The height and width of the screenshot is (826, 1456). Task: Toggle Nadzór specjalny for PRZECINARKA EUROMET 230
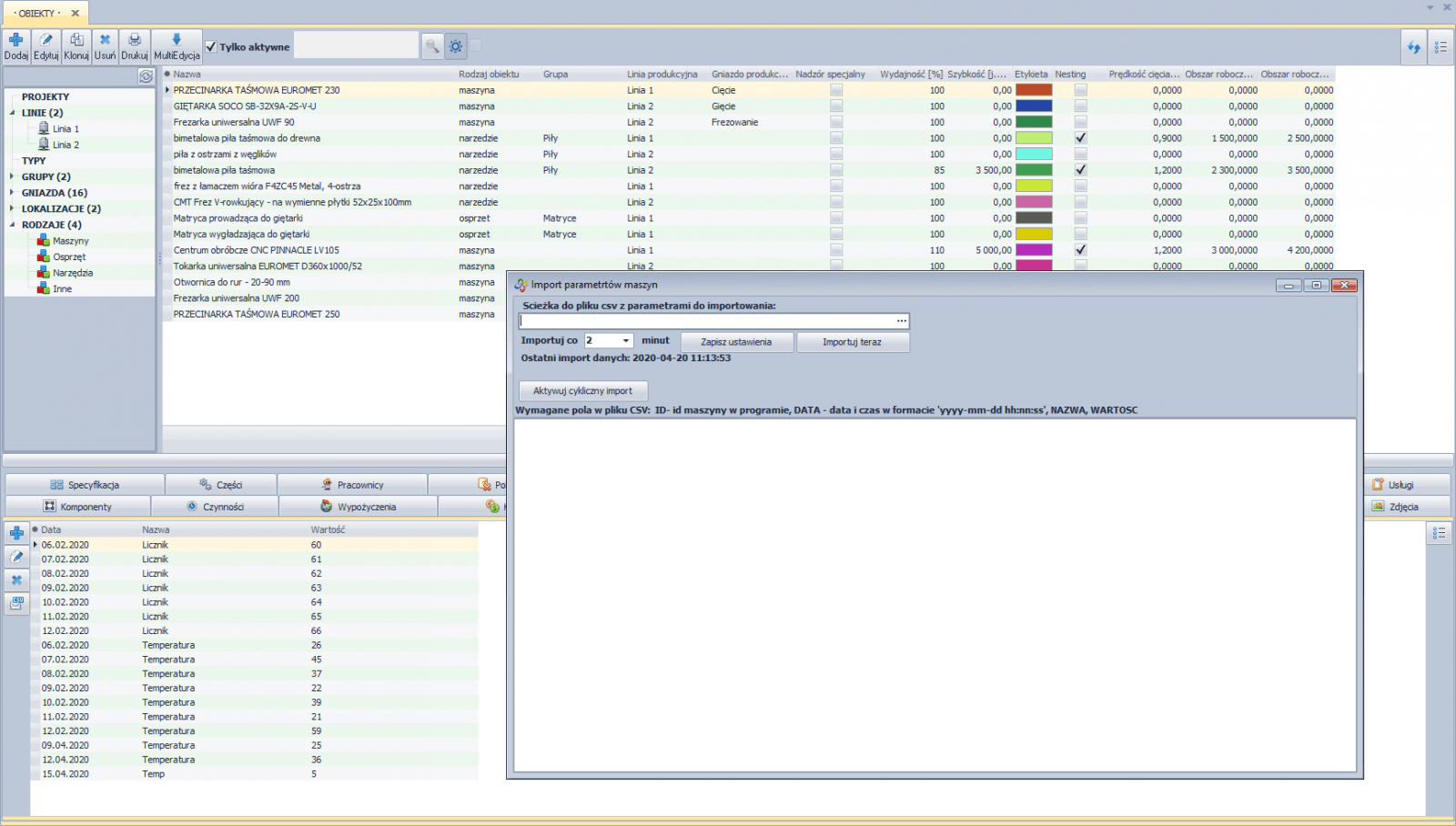coord(836,90)
